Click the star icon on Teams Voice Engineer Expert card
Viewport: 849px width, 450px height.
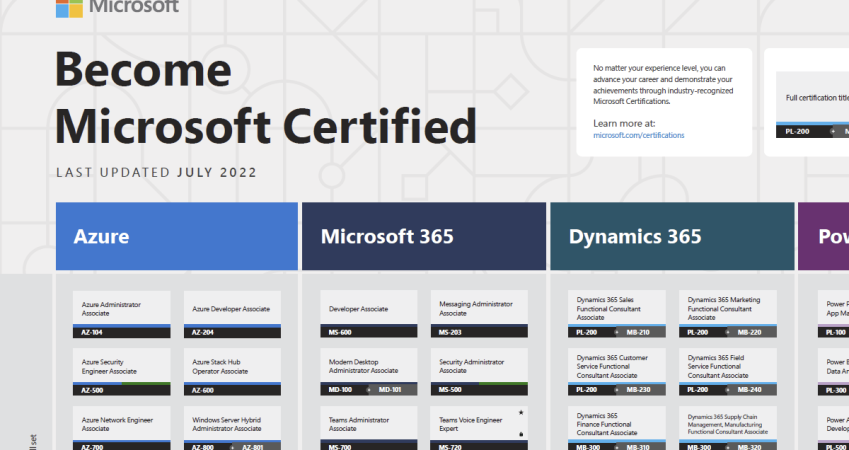point(521,413)
